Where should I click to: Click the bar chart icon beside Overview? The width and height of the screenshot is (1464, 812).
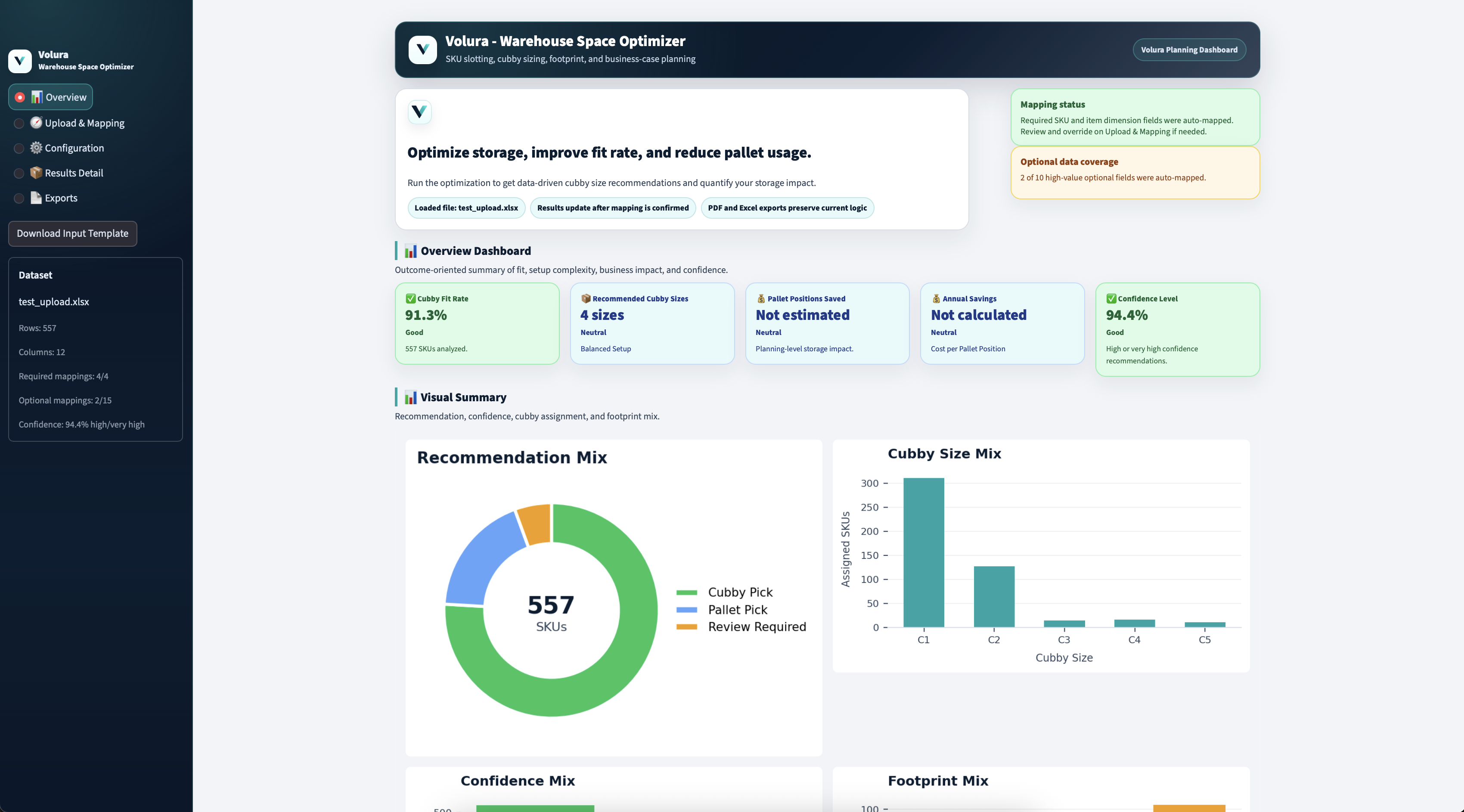coord(37,97)
